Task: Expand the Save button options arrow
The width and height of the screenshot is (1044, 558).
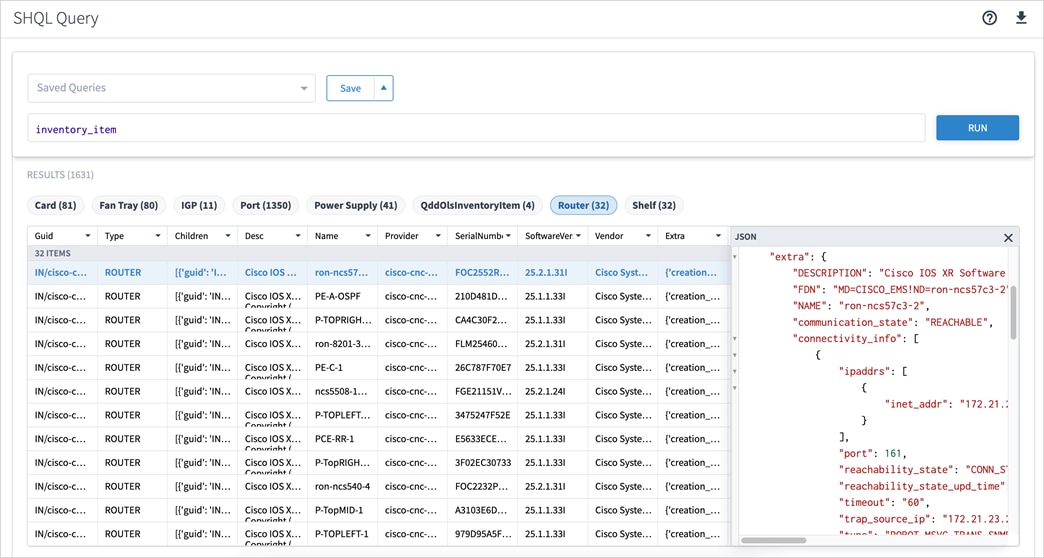Action: tap(383, 88)
